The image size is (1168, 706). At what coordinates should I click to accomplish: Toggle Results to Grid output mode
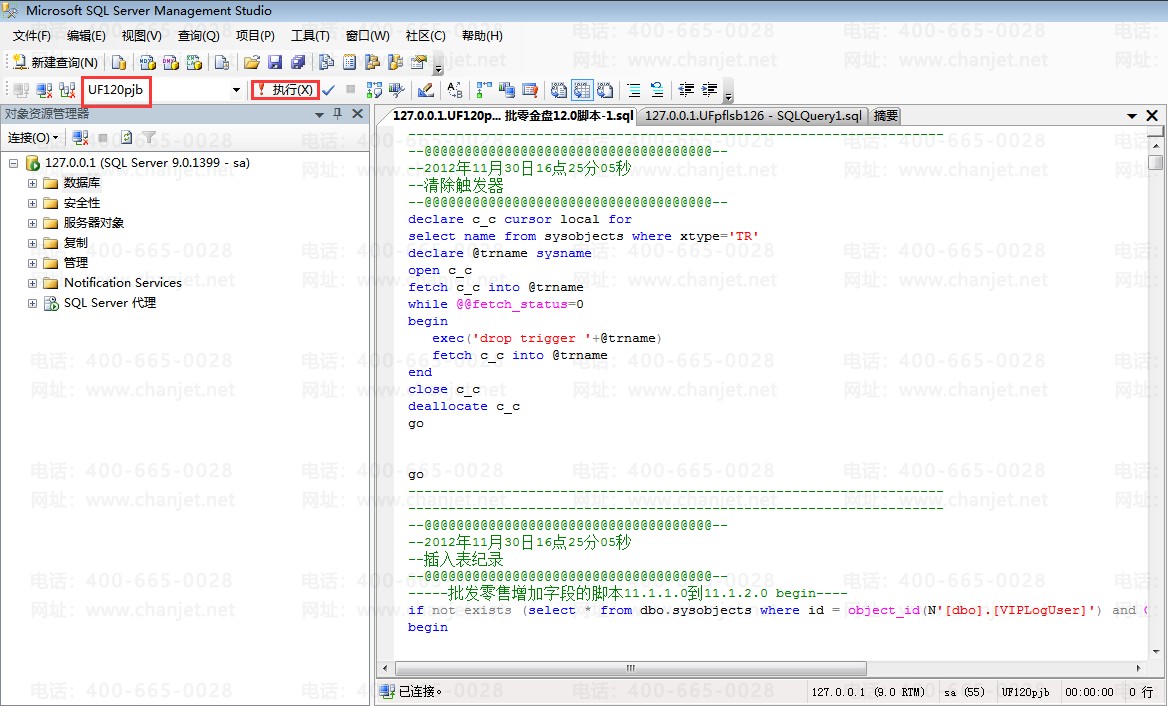(582, 90)
